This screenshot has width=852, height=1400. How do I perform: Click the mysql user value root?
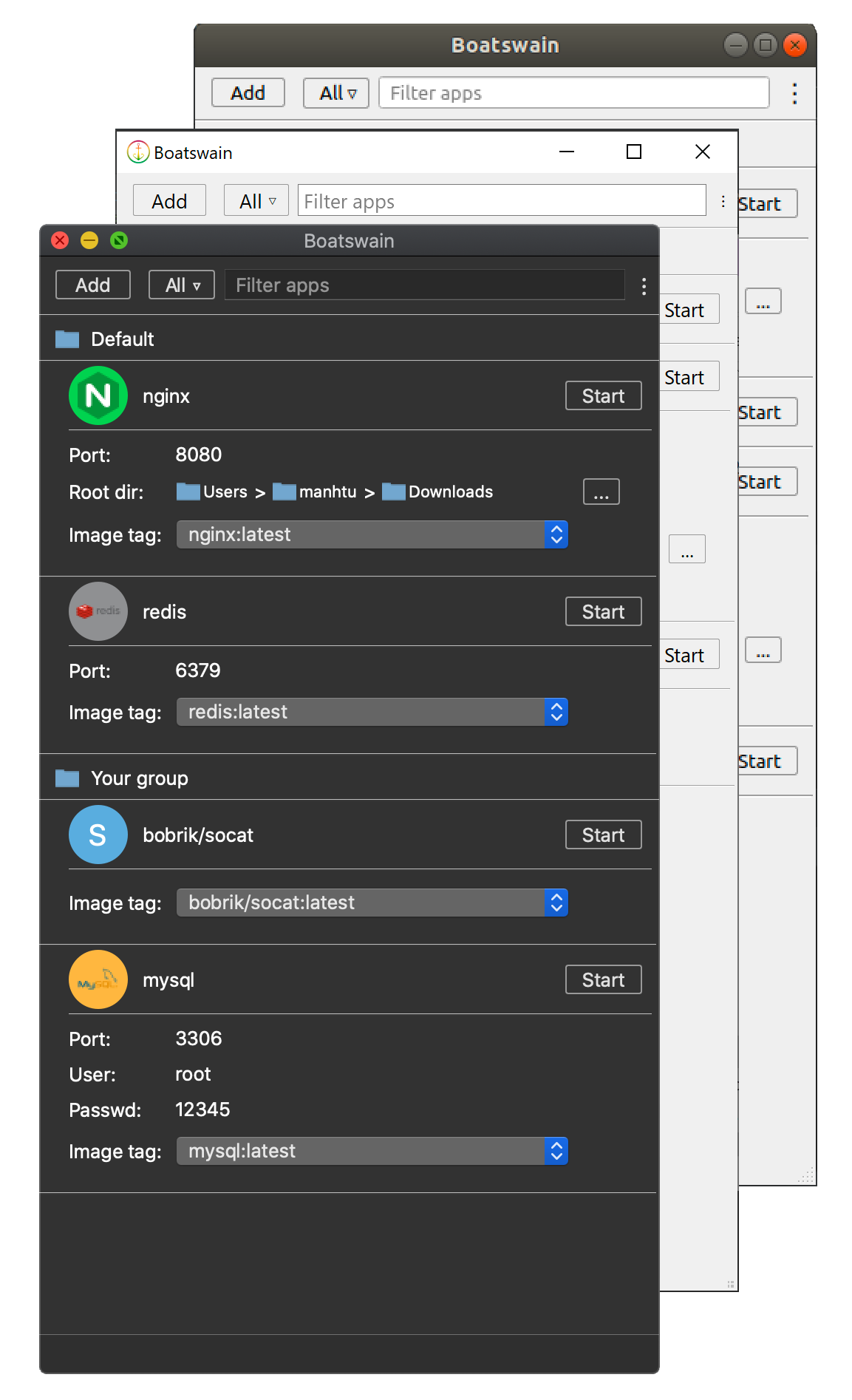193,1074
